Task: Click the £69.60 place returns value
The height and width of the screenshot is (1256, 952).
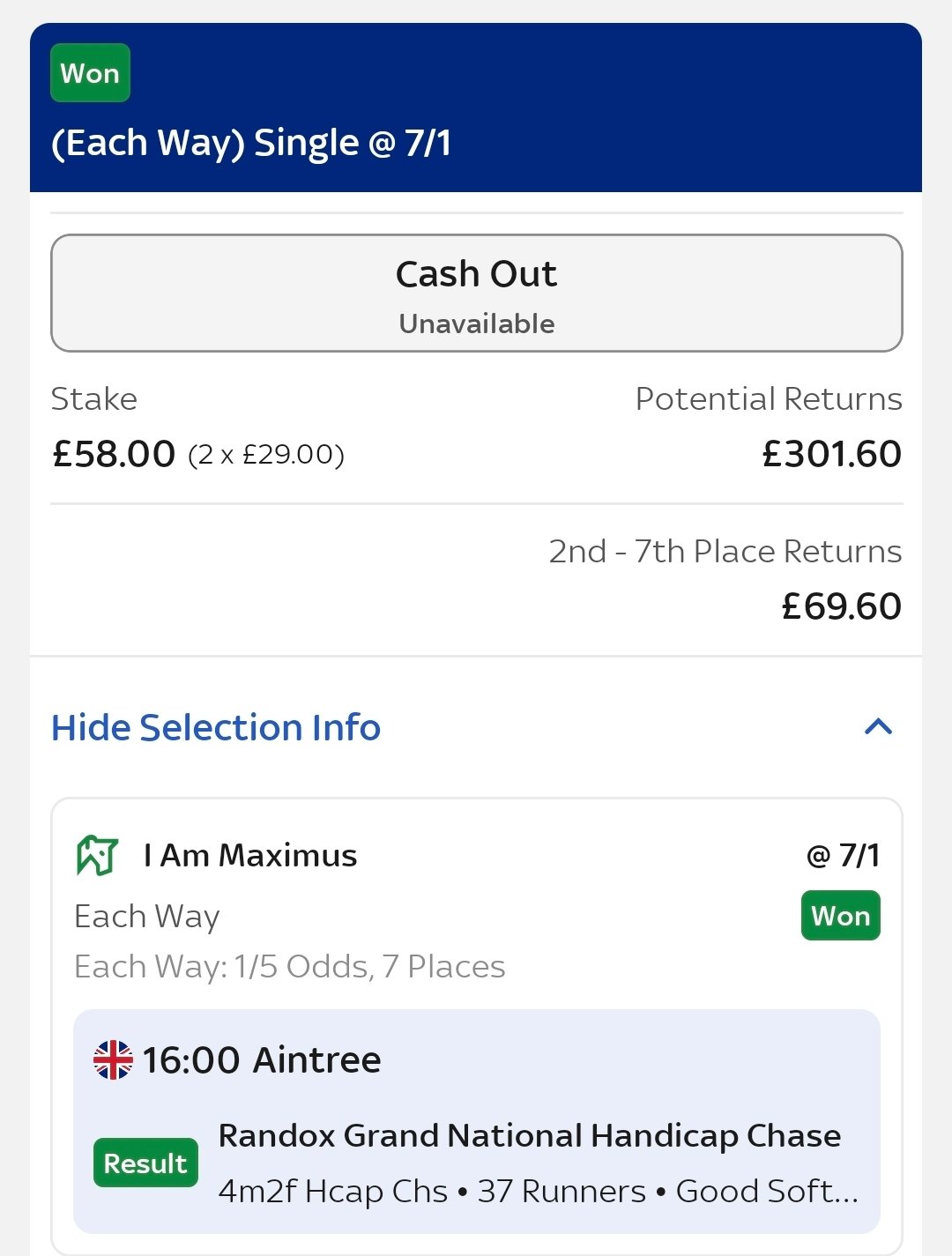Action: (841, 606)
